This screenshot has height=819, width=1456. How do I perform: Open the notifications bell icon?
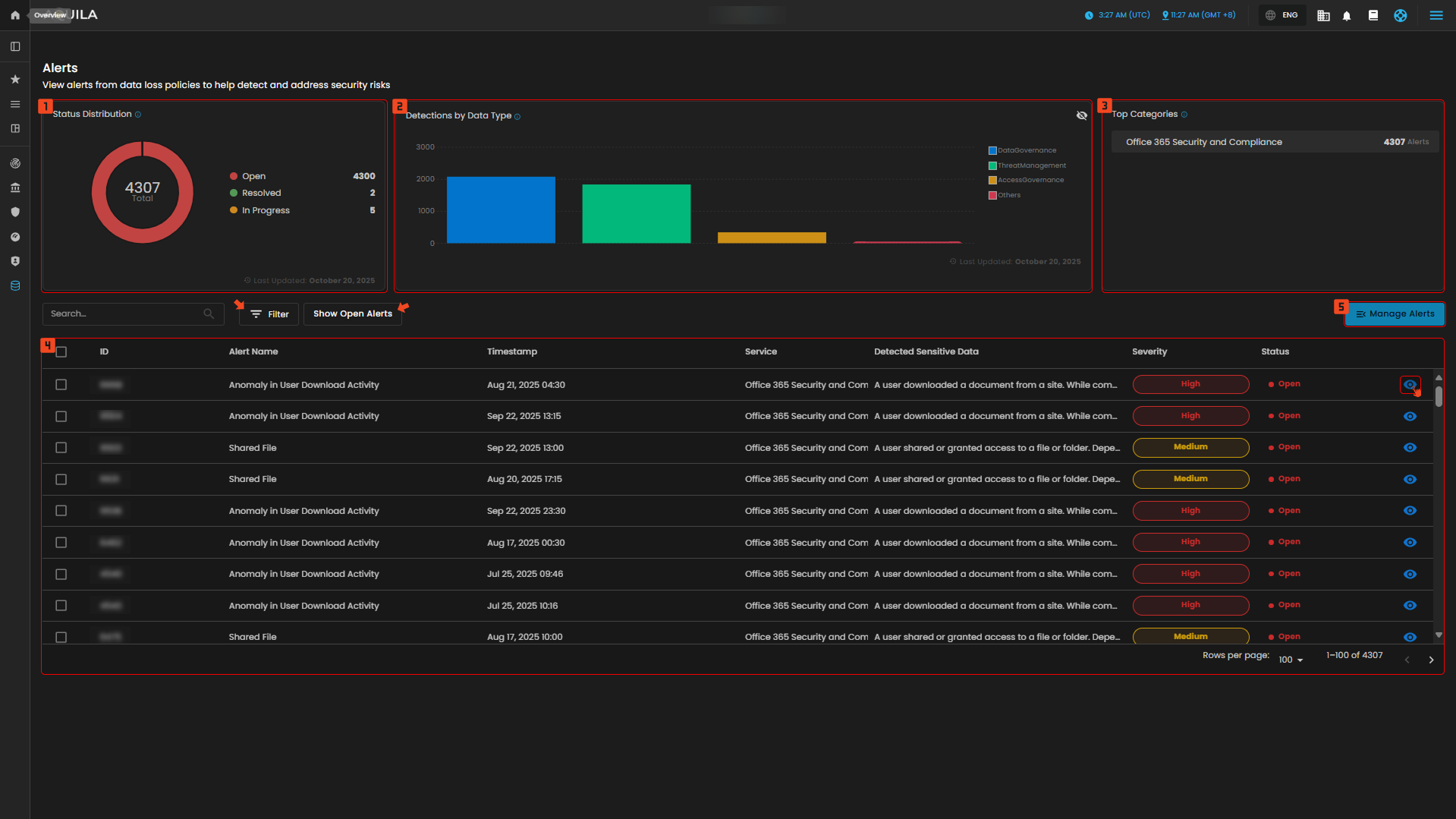point(1347,15)
